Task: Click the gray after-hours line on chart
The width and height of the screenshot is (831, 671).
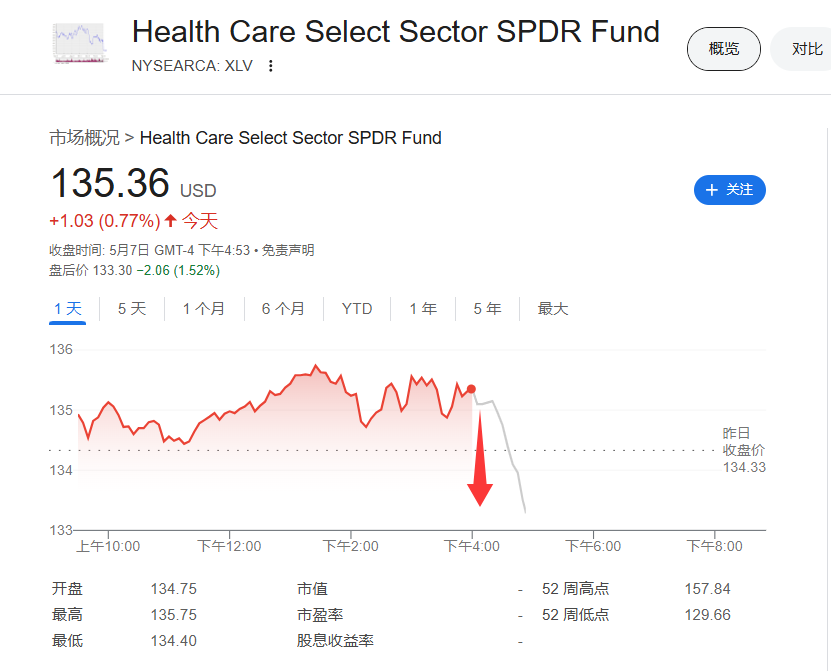Action: (x=508, y=446)
